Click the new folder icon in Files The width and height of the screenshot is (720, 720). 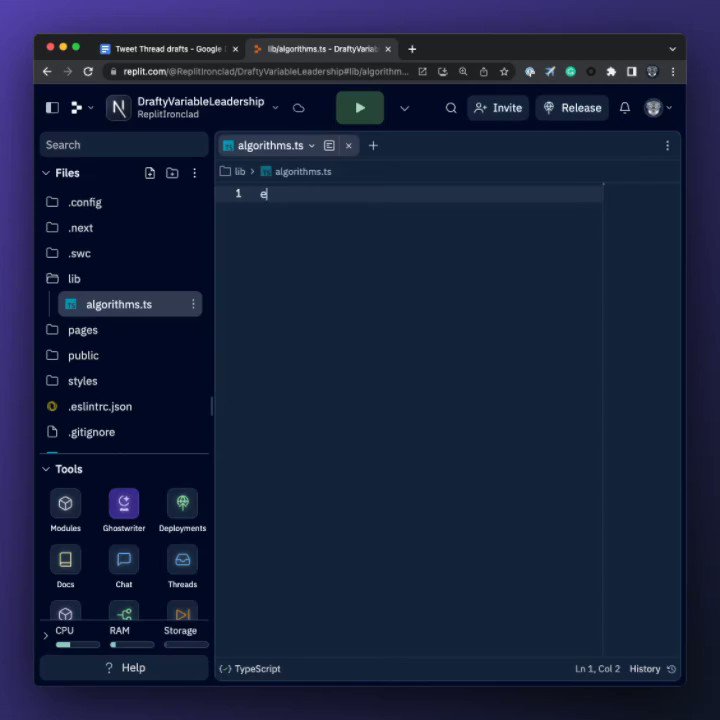point(172,173)
